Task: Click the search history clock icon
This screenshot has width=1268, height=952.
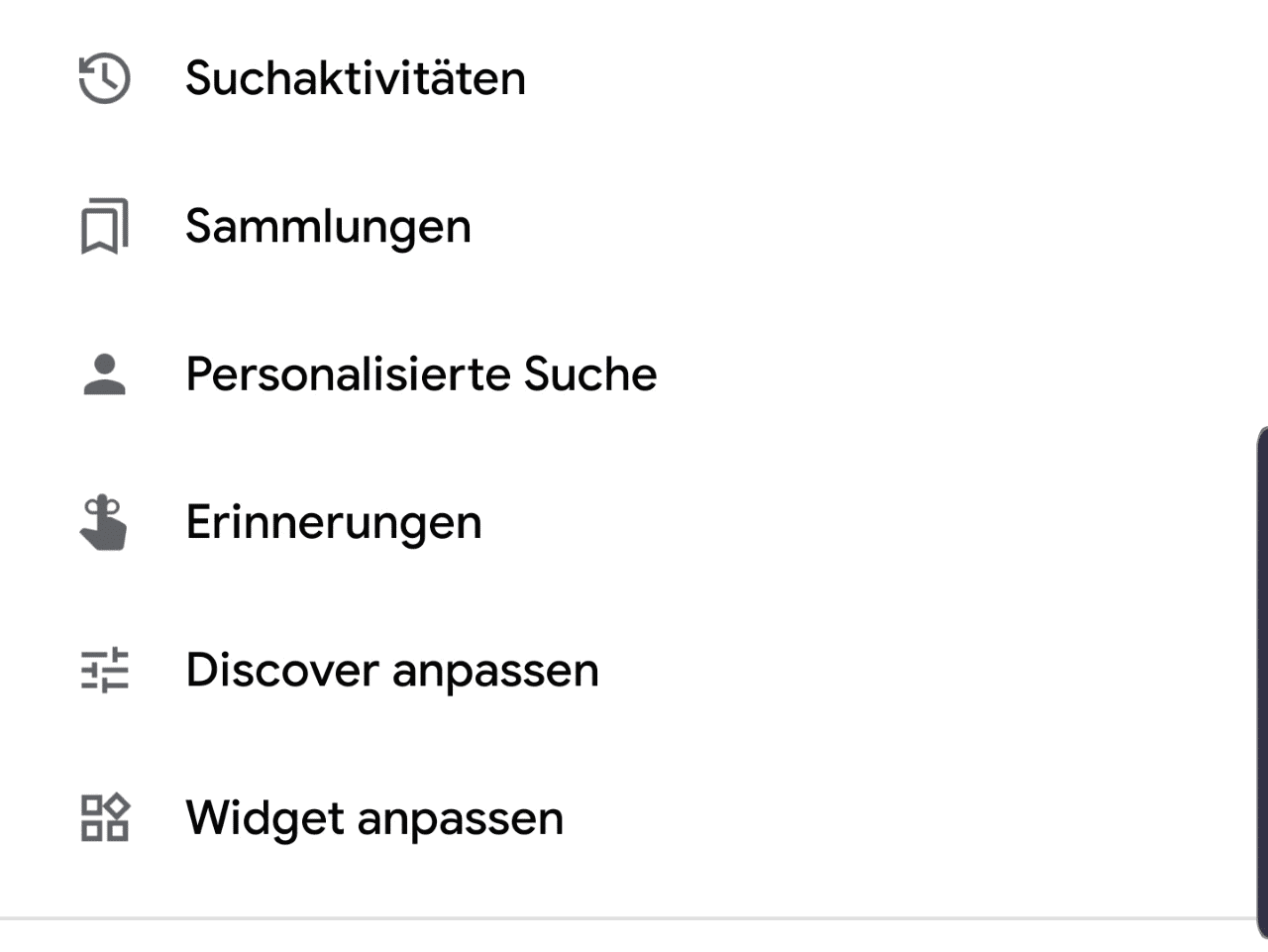Action: (104, 78)
